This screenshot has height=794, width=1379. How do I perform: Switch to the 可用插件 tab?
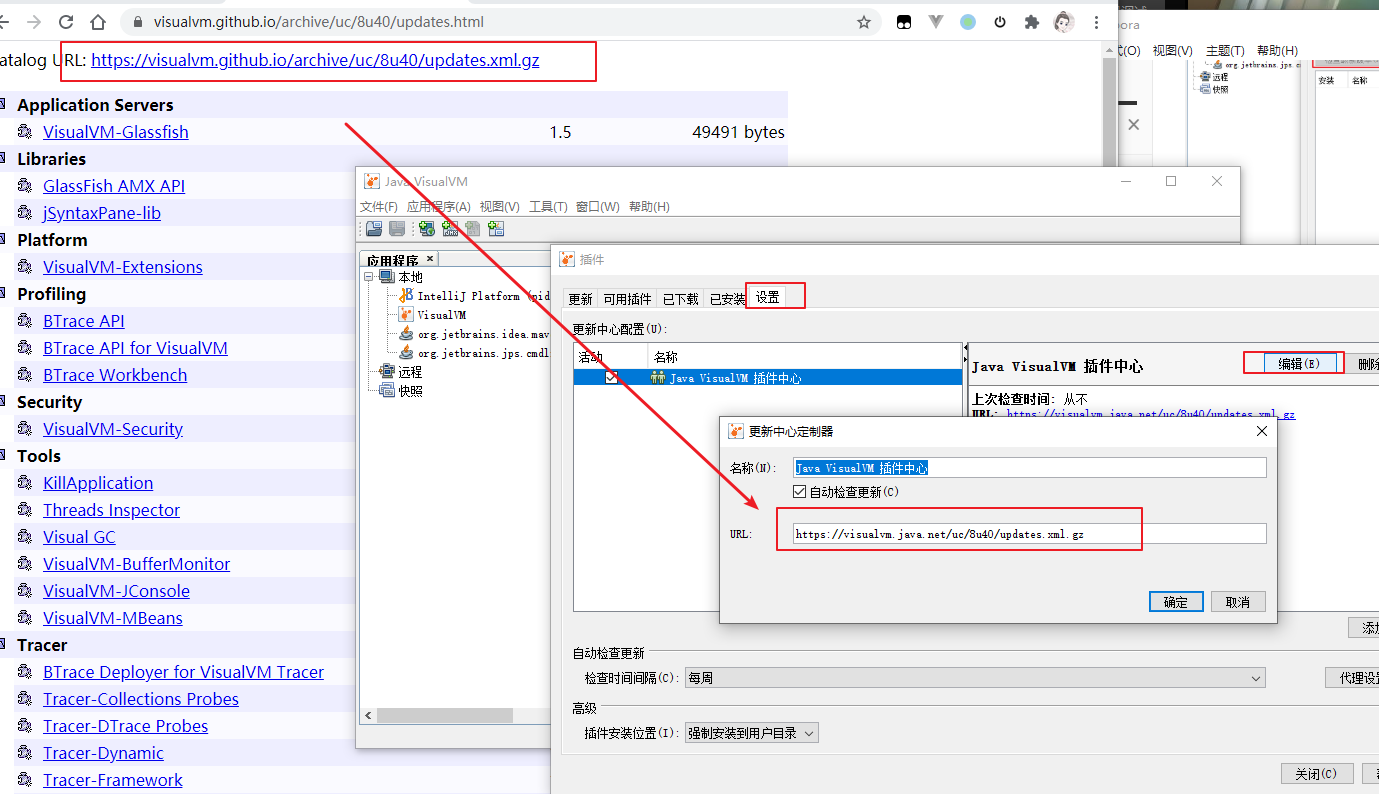point(627,298)
